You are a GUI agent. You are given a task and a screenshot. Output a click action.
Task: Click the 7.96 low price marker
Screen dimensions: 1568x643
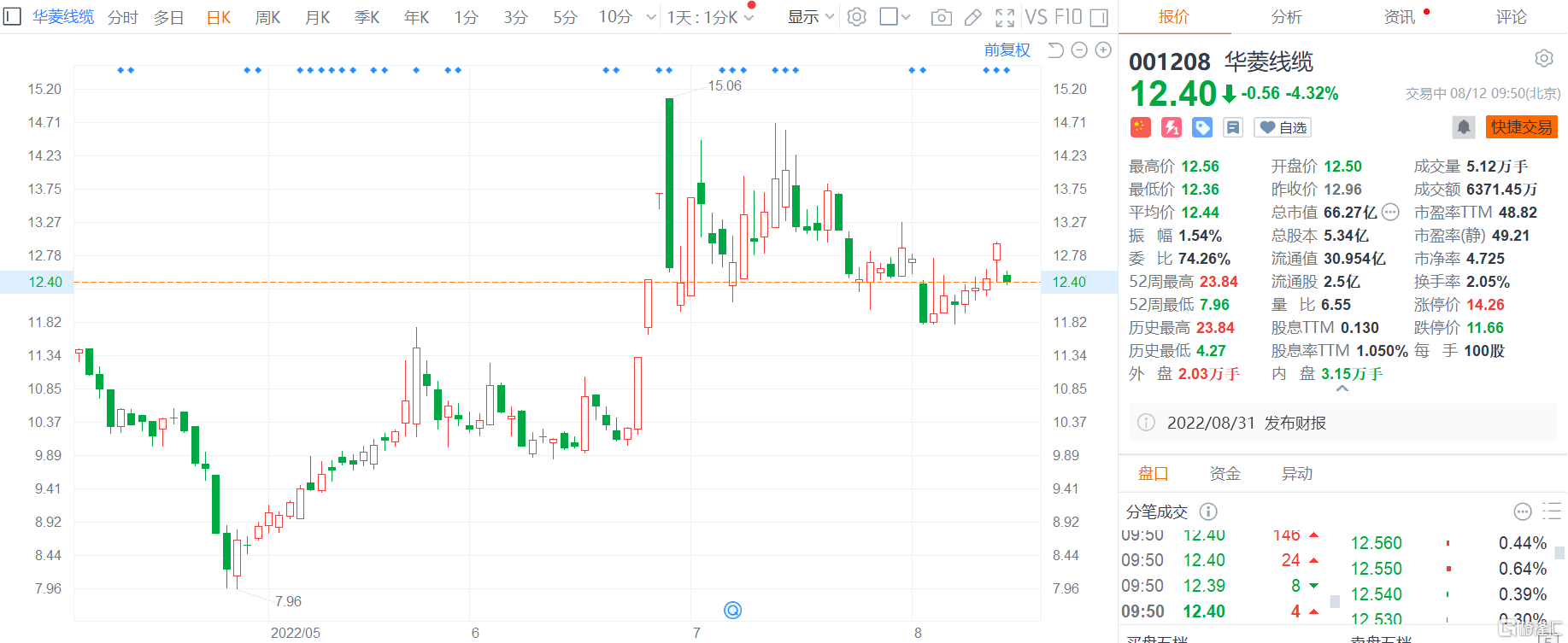(288, 601)
